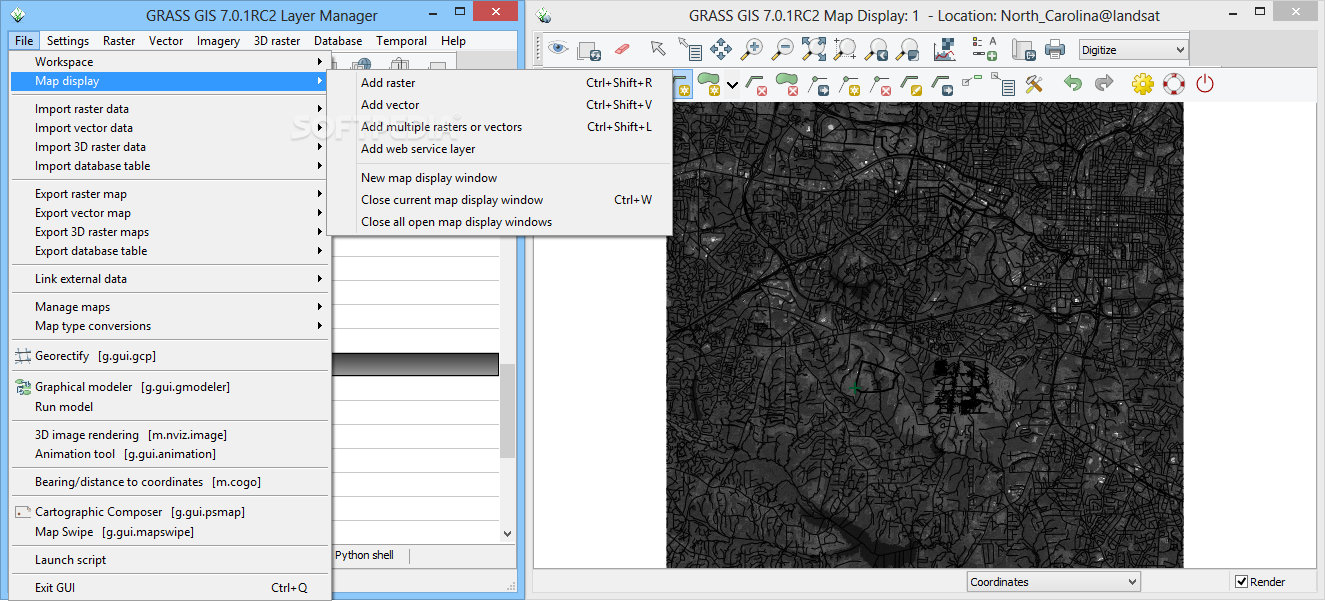Expand Export 3D raster maps submenu
The height and width of the screenshot is (601, 1325).
(x=169, y=232)
